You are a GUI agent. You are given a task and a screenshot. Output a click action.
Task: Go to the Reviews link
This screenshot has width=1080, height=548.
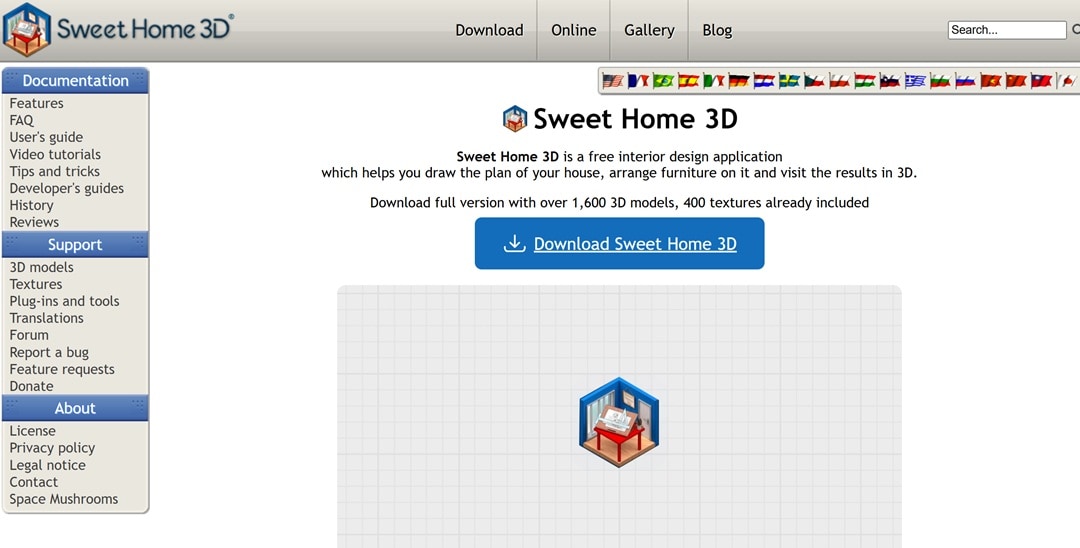(x=34, y=222)
